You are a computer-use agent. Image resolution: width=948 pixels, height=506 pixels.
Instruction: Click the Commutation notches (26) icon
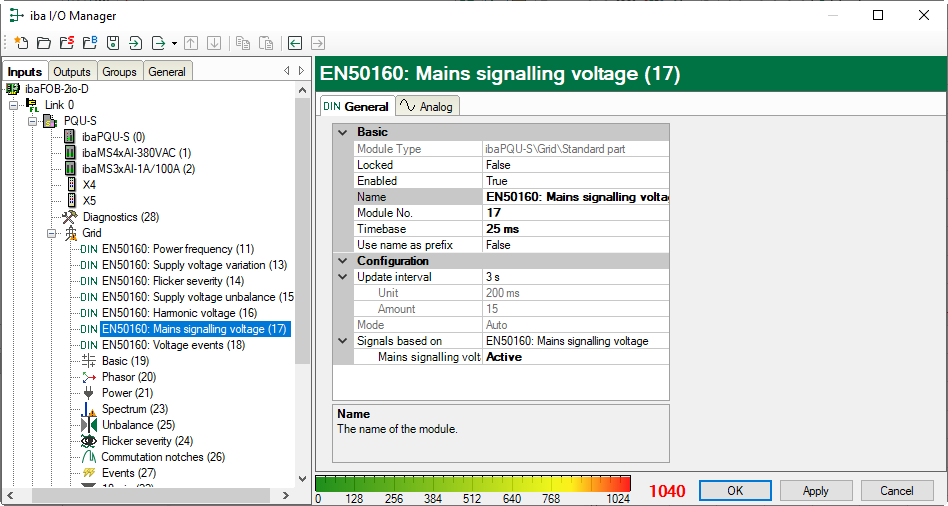coord(88,457)
